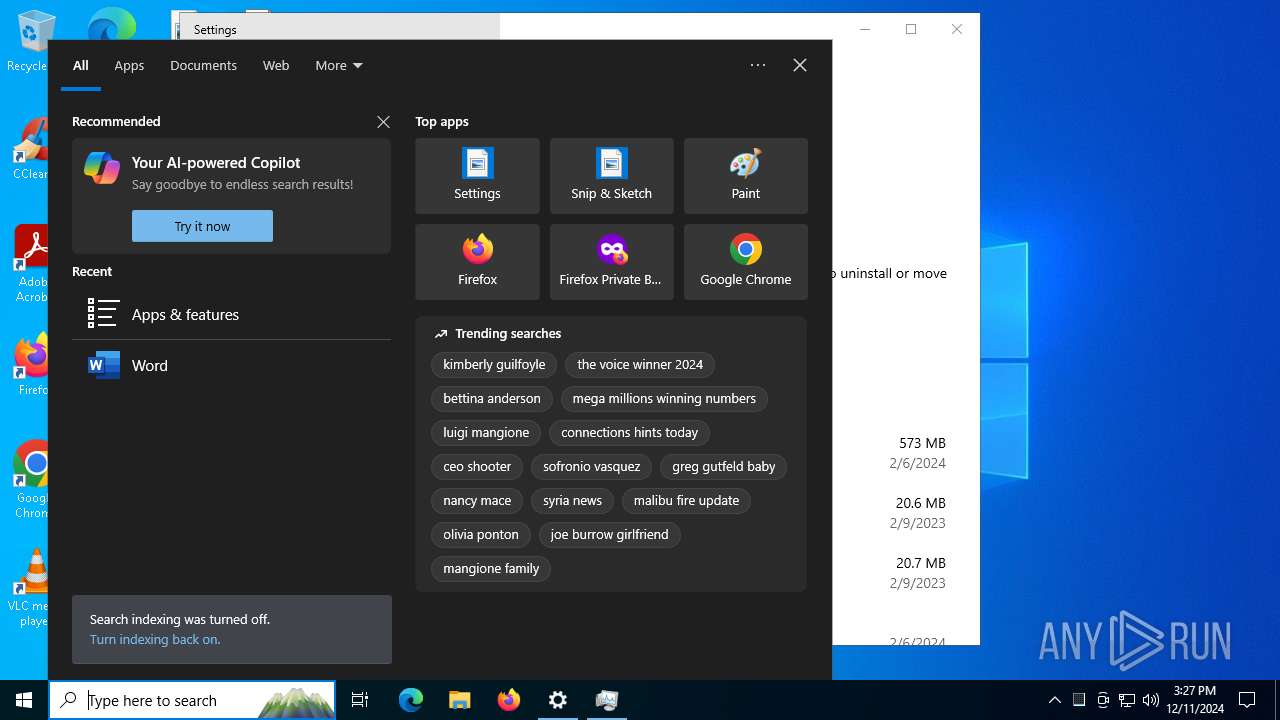
Task: Open File Explorer from taskbar
Action: tap(459, 700)
